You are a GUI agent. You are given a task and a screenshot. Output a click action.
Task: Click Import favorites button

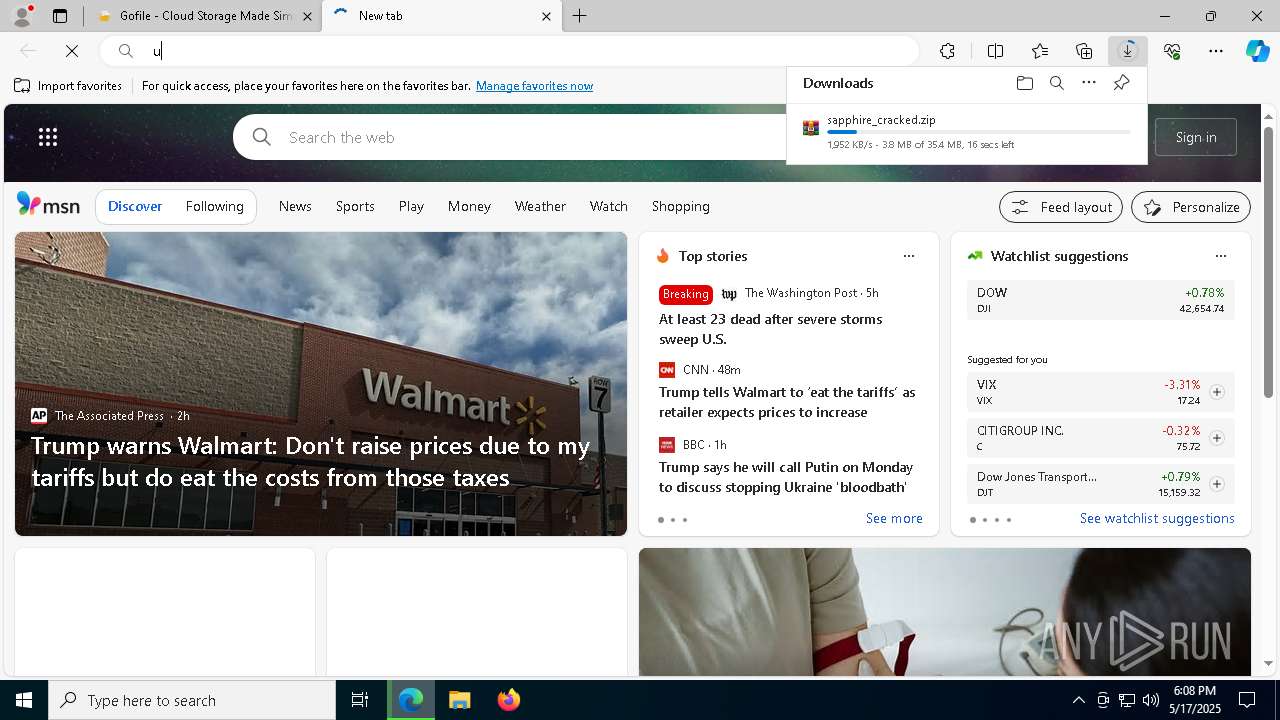68,86
